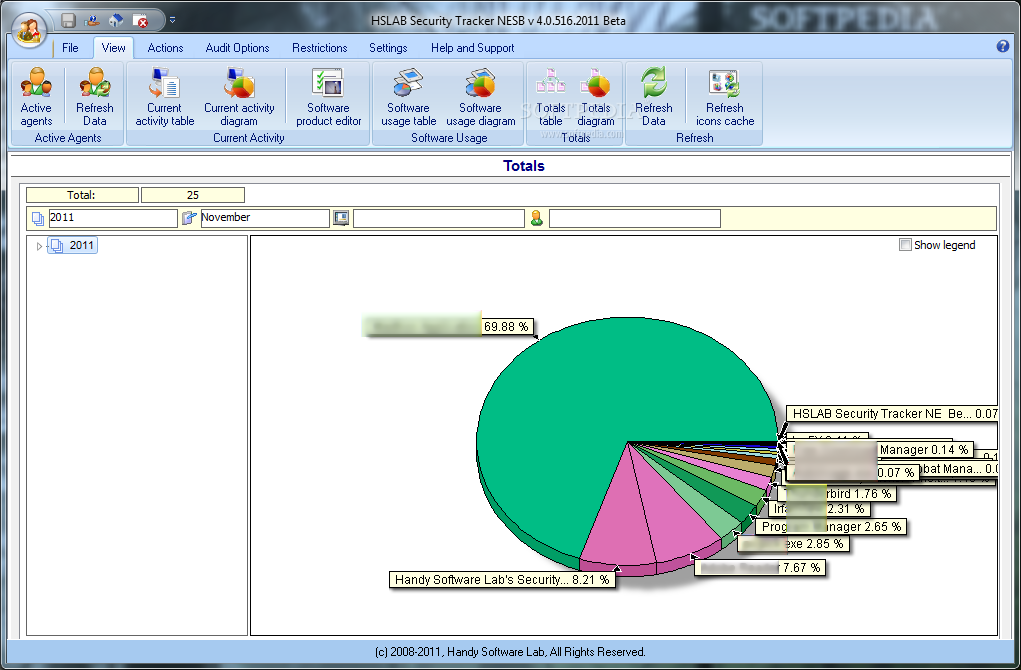
Task: Click the Totals heading
Action: click(524, 166)
